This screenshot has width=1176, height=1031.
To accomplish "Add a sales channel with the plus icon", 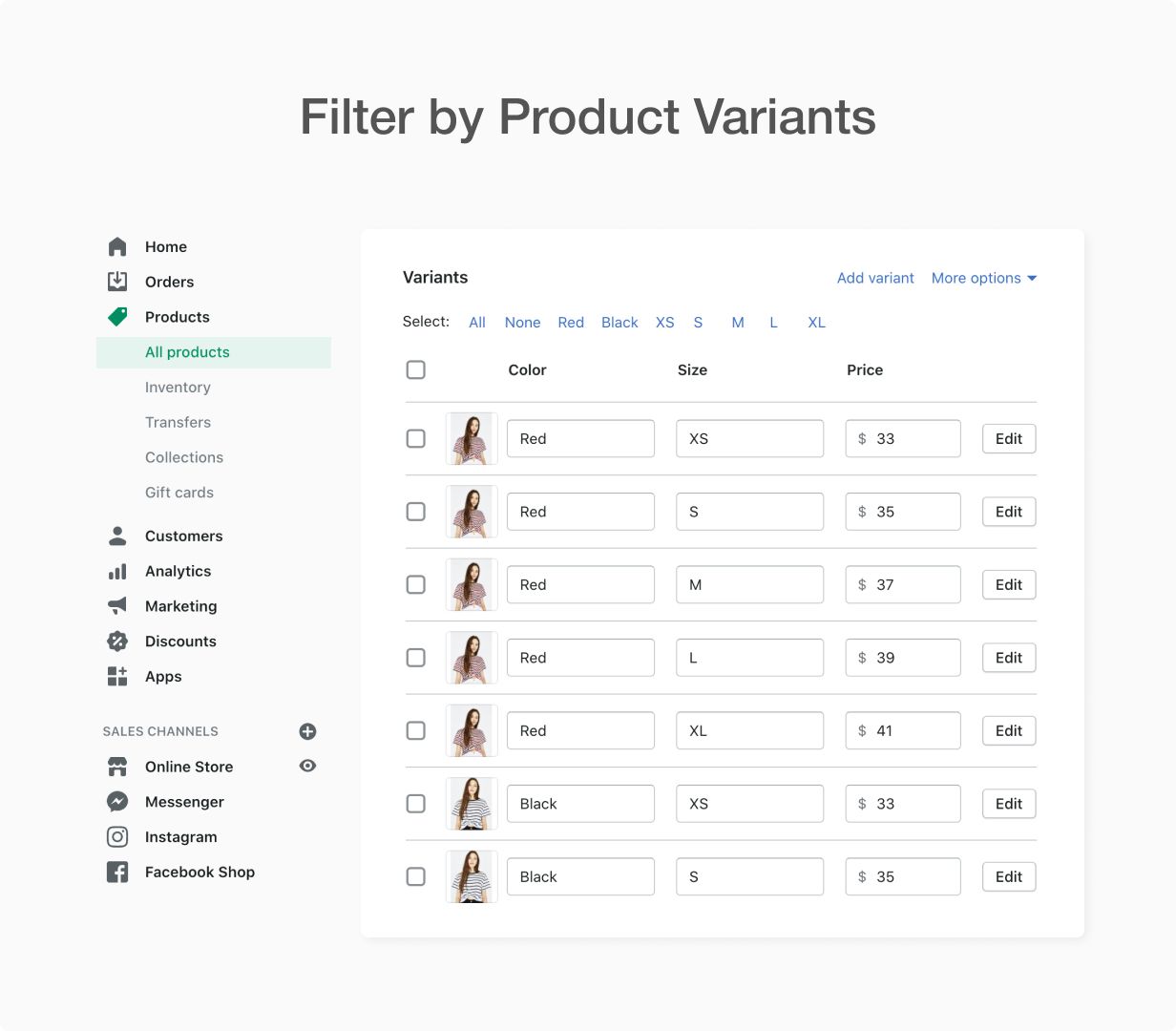I will [x=307, y=731].
